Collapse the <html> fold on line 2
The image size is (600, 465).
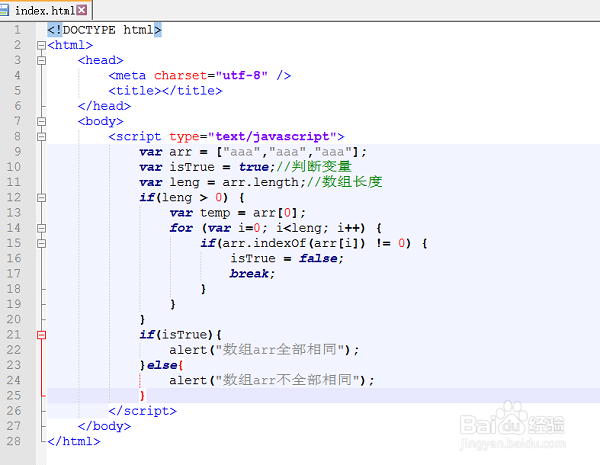click(x=41, y=46)
